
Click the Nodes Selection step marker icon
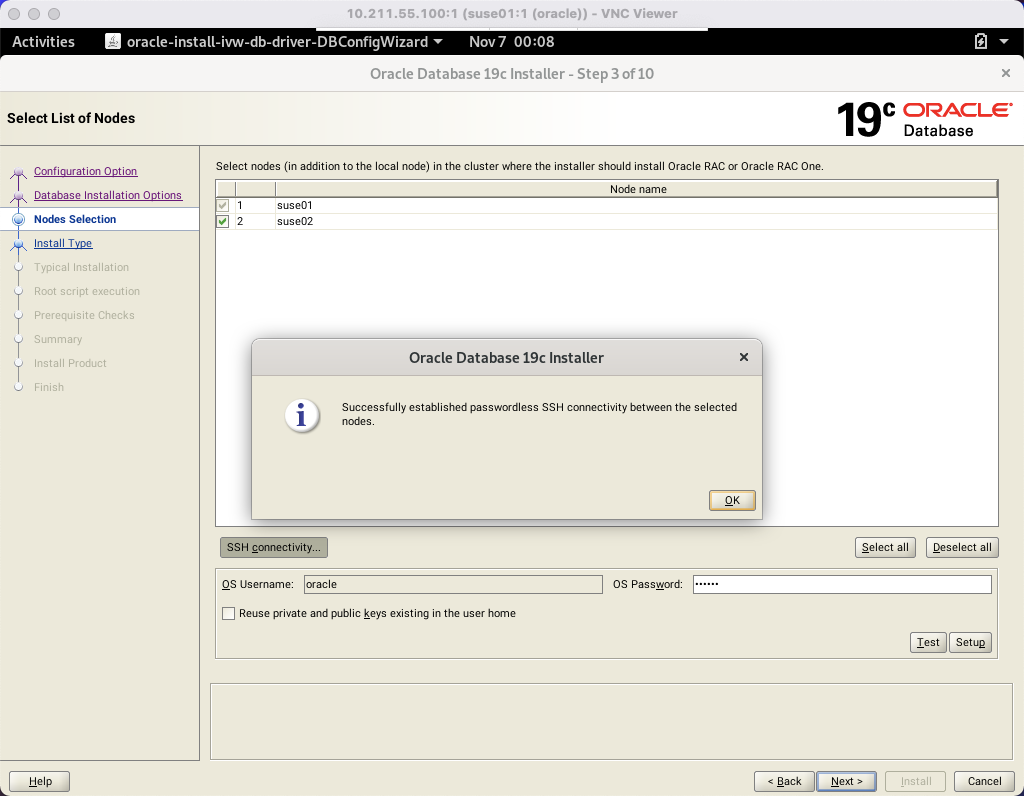pyautogui.click(x=18, y=220)
